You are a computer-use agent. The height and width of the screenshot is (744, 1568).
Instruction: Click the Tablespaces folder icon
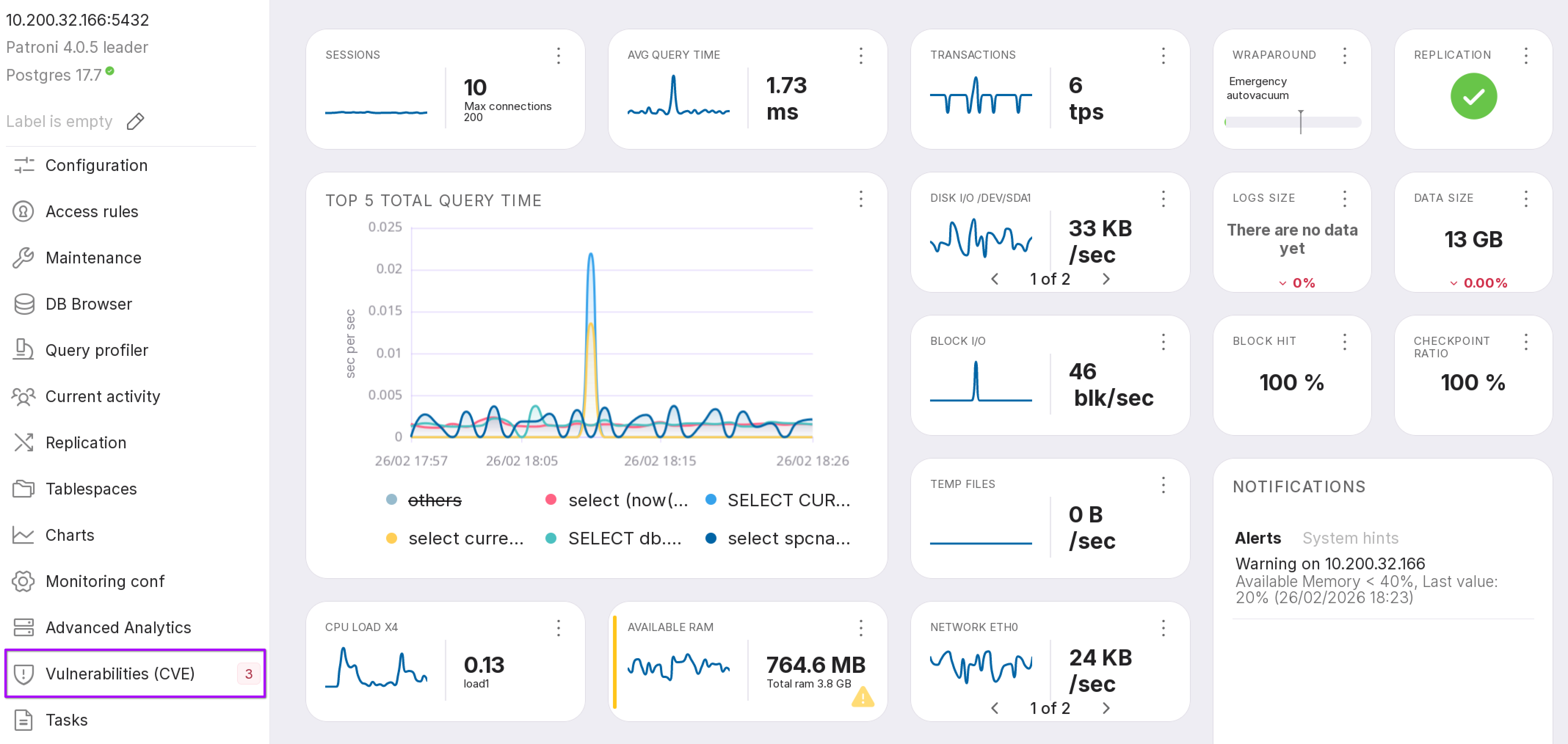tap(24, 489)
